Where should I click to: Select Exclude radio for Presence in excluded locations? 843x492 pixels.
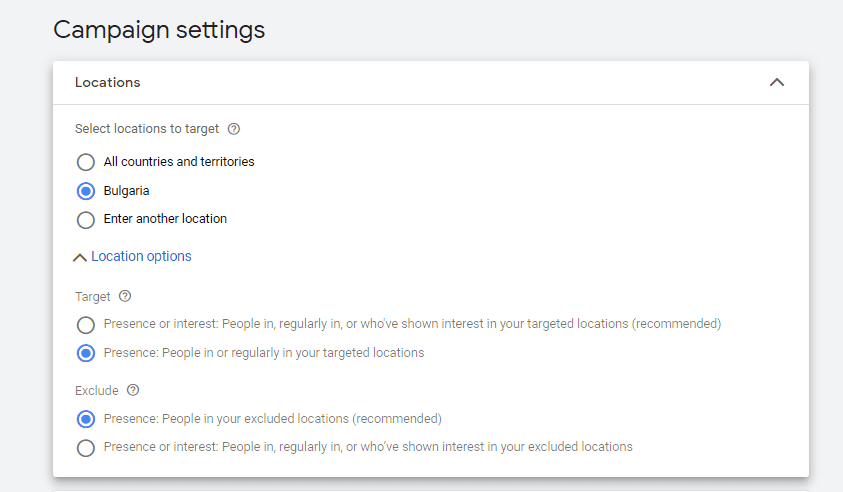[86, 419]
